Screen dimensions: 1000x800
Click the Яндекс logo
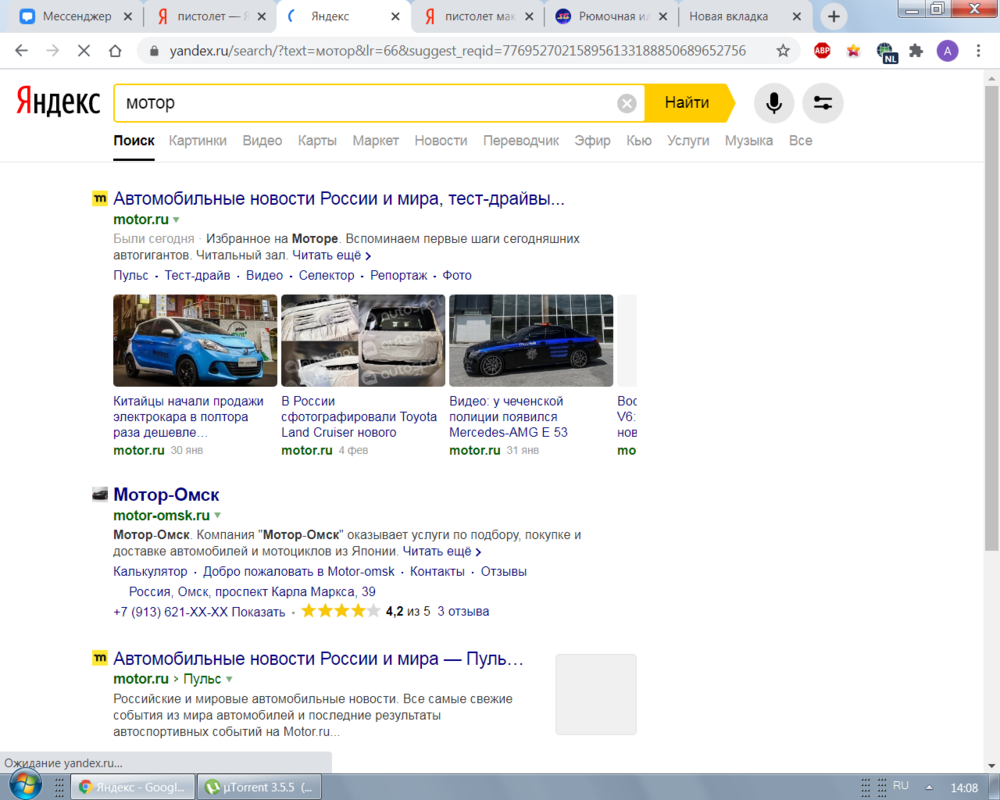point(58,102)
